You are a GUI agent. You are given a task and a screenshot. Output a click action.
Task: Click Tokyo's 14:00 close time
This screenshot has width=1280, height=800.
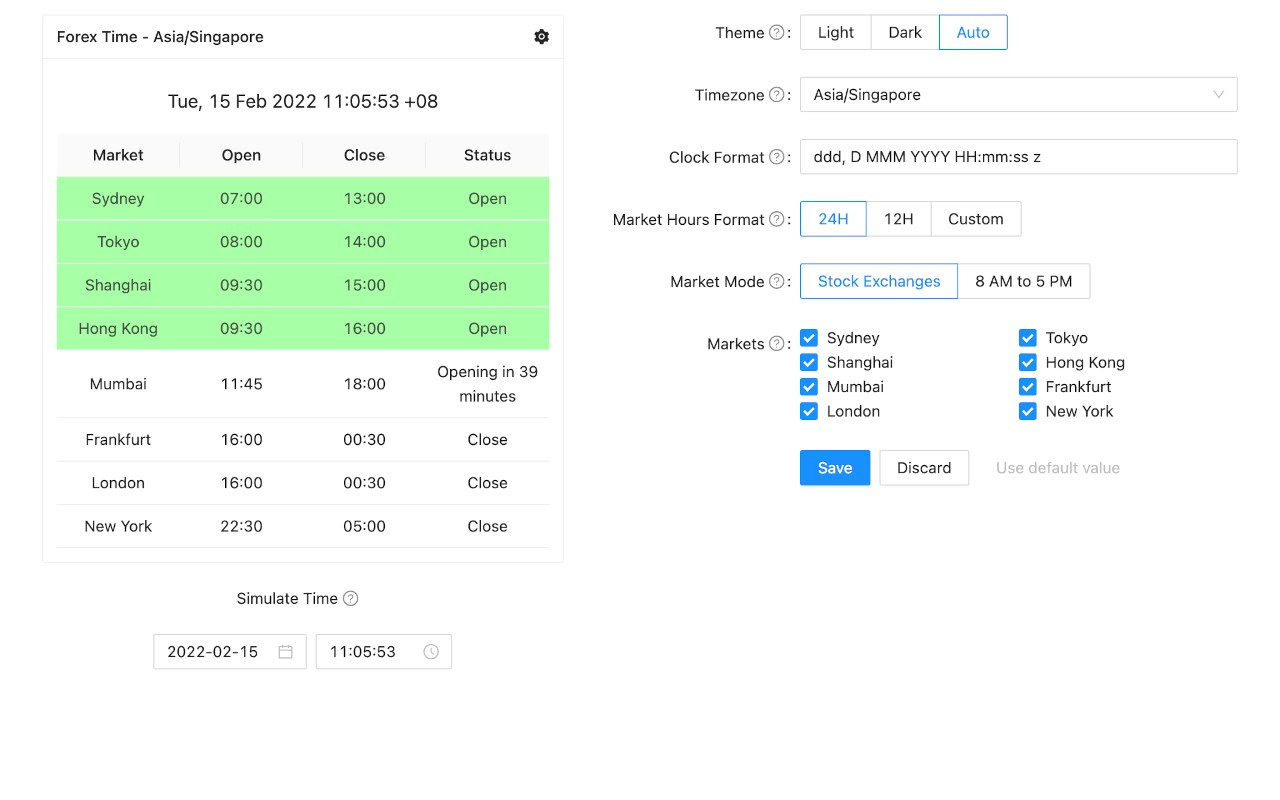(x=364, y=242)
